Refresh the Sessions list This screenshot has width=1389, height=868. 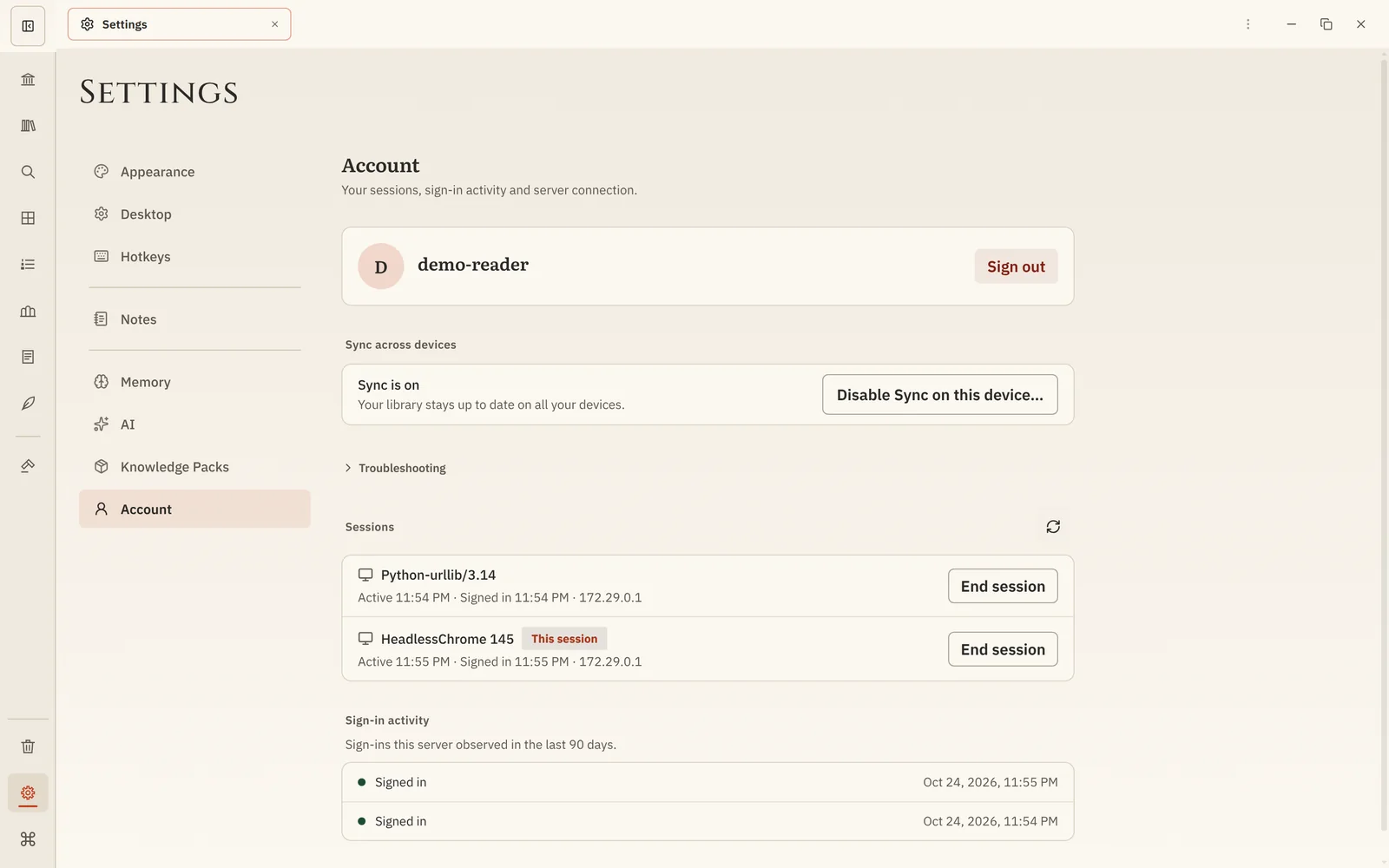1053,527
